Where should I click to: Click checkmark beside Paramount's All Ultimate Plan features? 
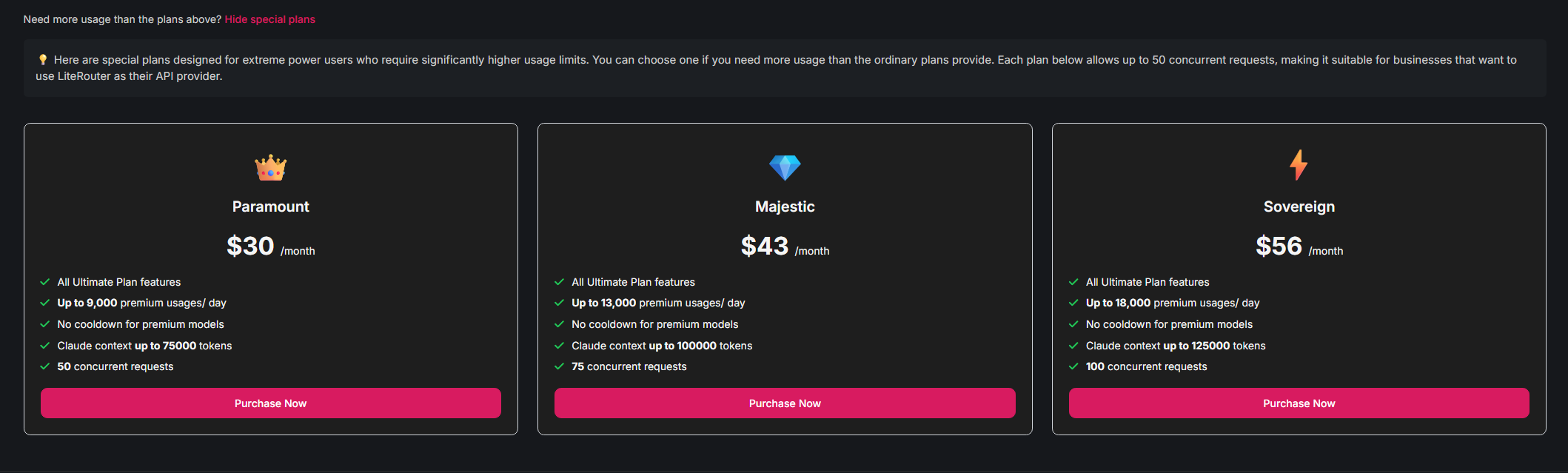(x=45, y=282)
